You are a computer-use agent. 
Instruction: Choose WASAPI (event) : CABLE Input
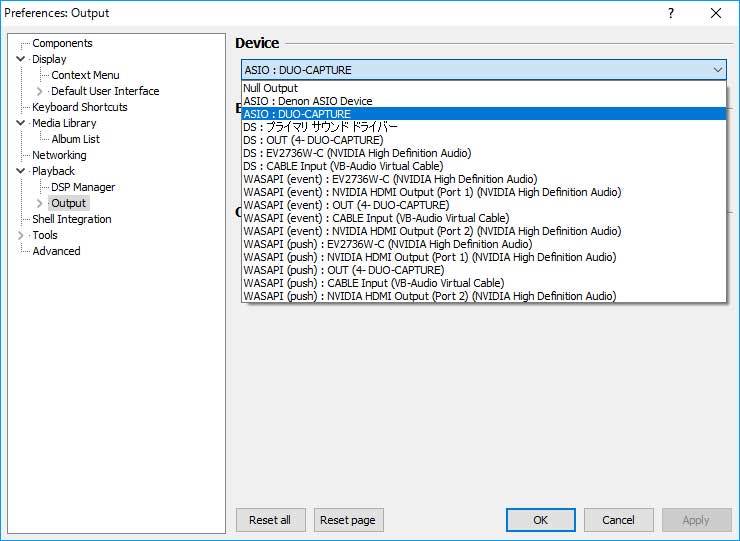(x=484, y=218)
